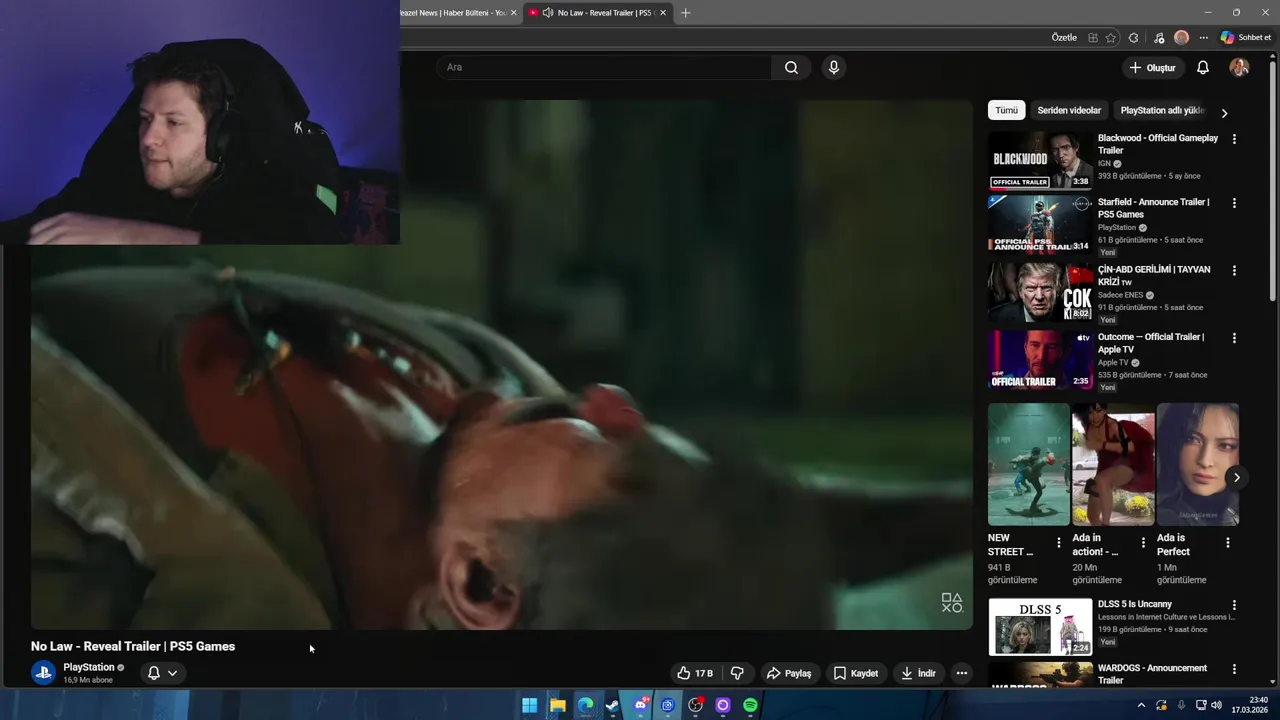Download video using the İndir button
Image resolution: width=1280 pixels, height=720 pixels.
point(918,673)
